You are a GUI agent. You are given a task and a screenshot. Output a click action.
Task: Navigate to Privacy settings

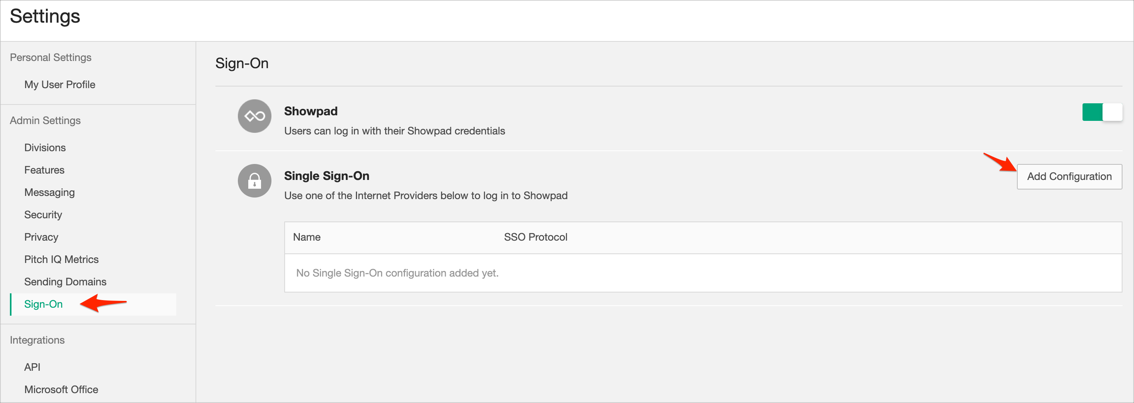[x=41, y=237]
